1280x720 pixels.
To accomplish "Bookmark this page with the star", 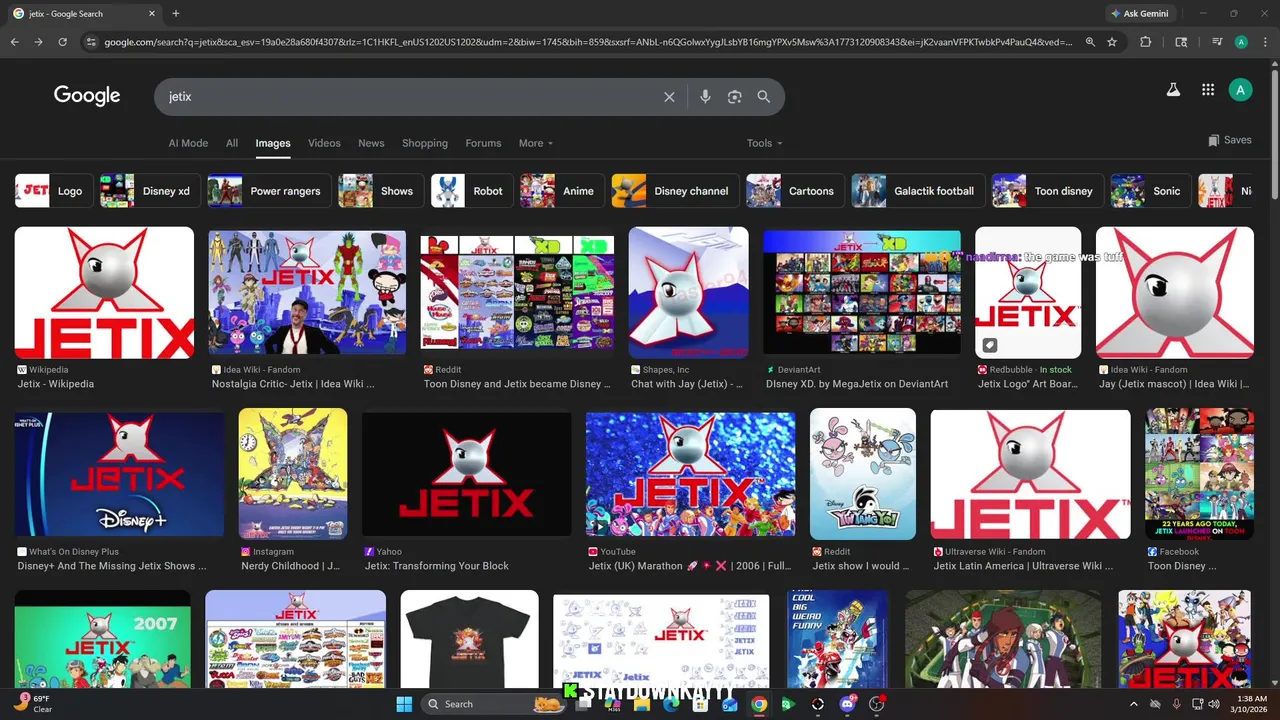I will [1112, 42].
